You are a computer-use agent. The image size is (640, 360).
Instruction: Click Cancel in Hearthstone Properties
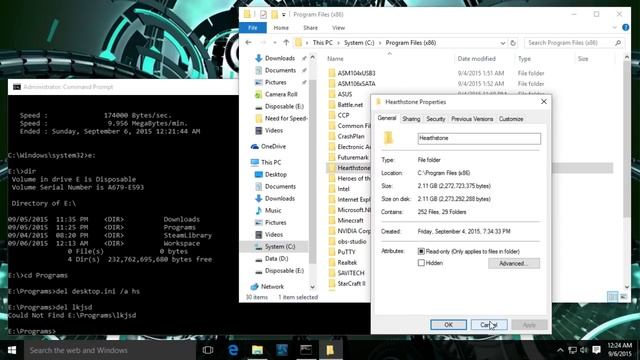click(489, 325)
